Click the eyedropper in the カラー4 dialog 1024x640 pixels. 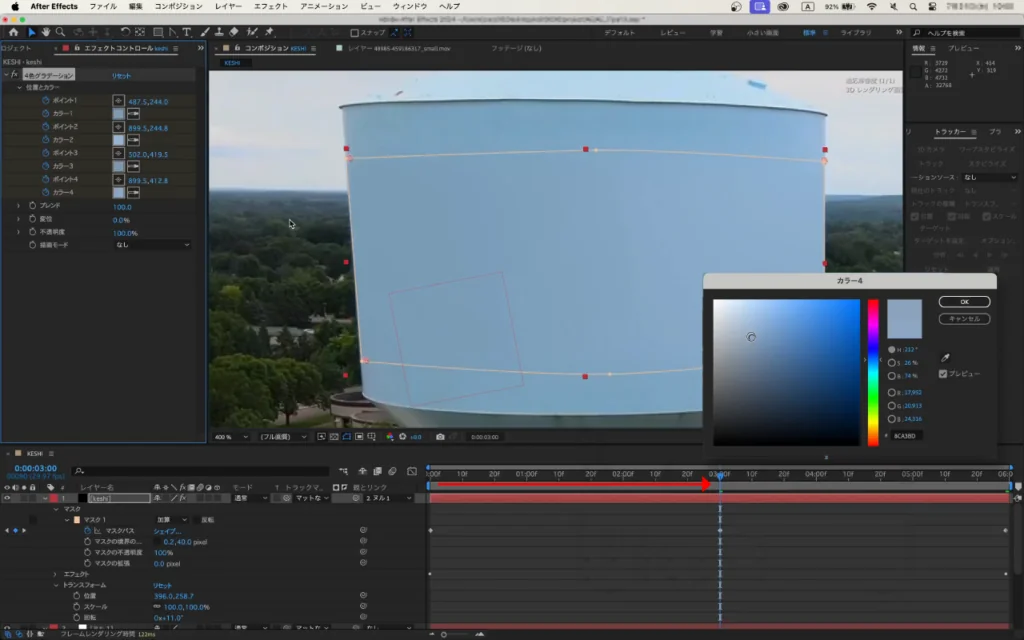pyautogui.click(x=945, y=357)
